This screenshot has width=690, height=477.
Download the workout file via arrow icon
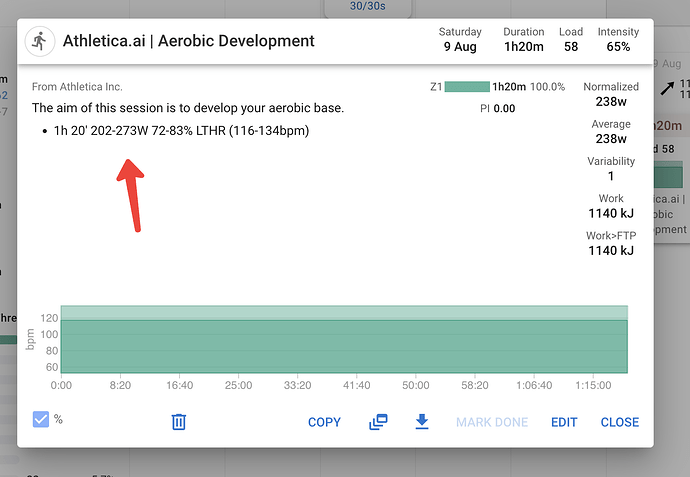point(422,422)
